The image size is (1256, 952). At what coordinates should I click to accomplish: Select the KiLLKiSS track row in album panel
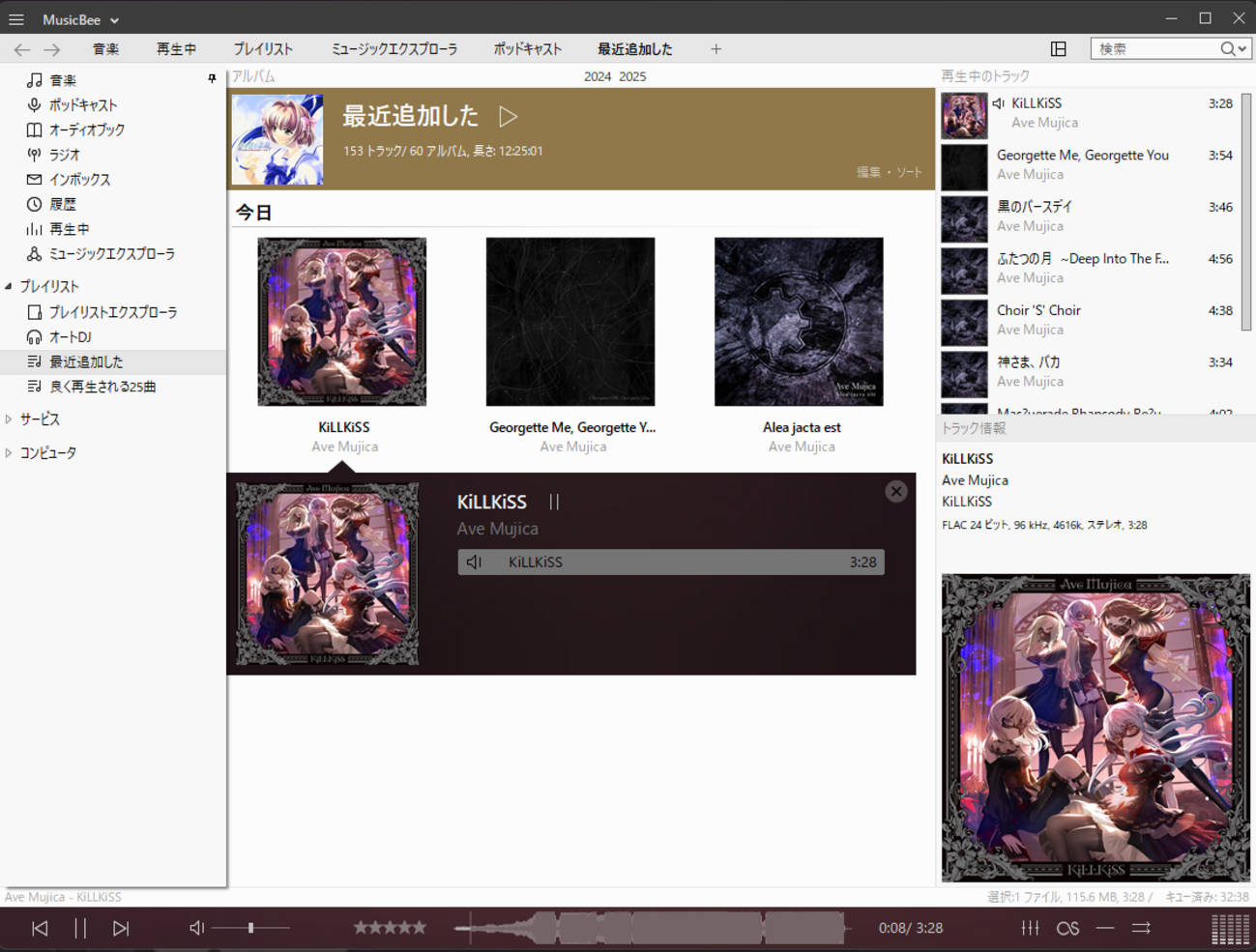pos(671,563)
